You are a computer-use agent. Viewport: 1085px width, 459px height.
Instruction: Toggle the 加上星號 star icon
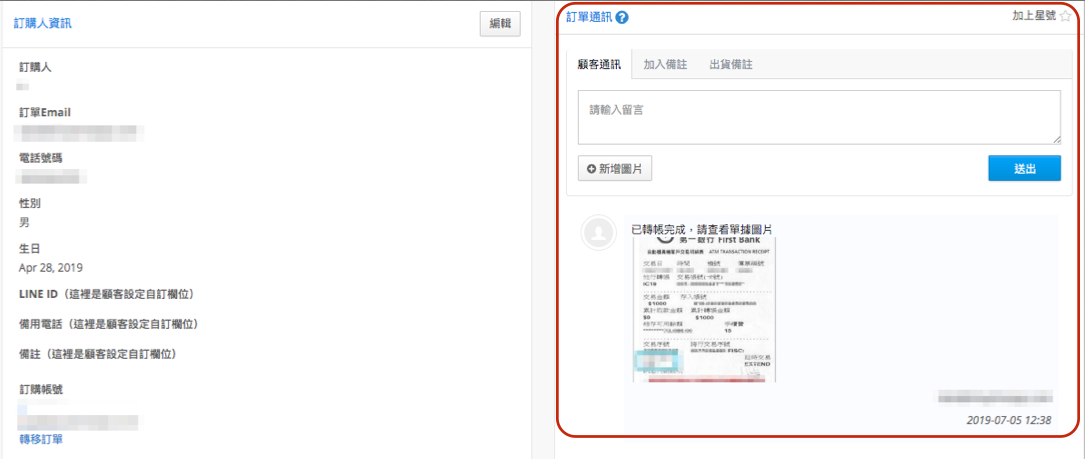point(1064,17)
